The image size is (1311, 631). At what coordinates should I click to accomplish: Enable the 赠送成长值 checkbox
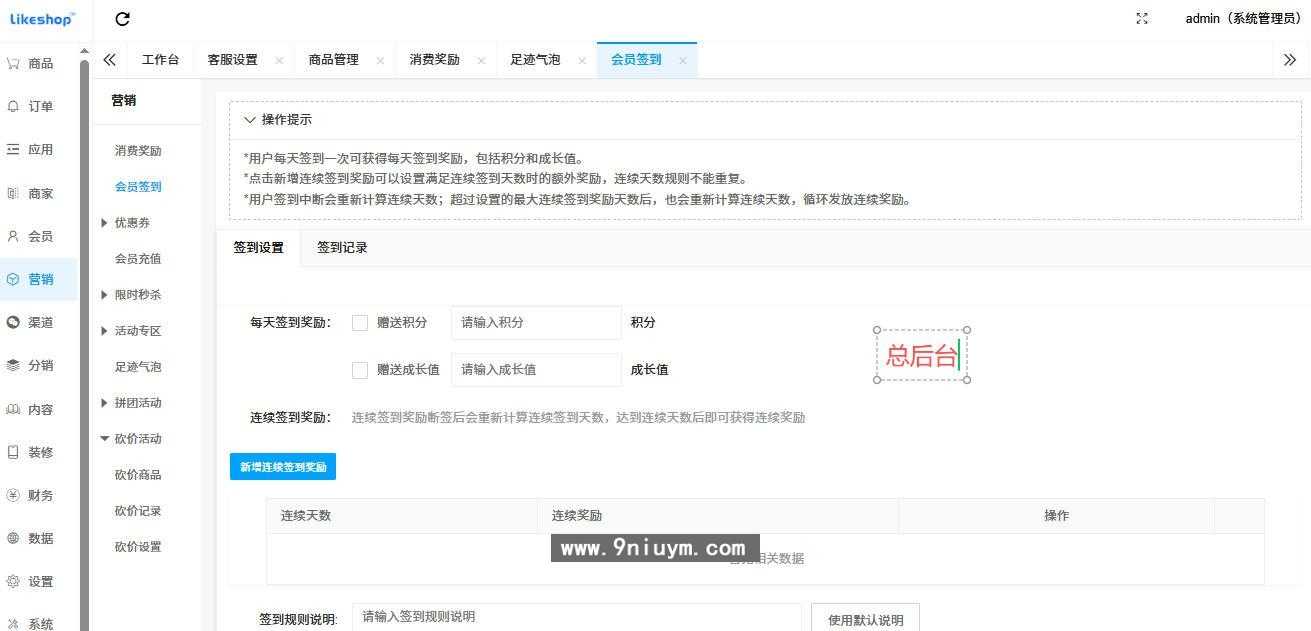[360, 369]
